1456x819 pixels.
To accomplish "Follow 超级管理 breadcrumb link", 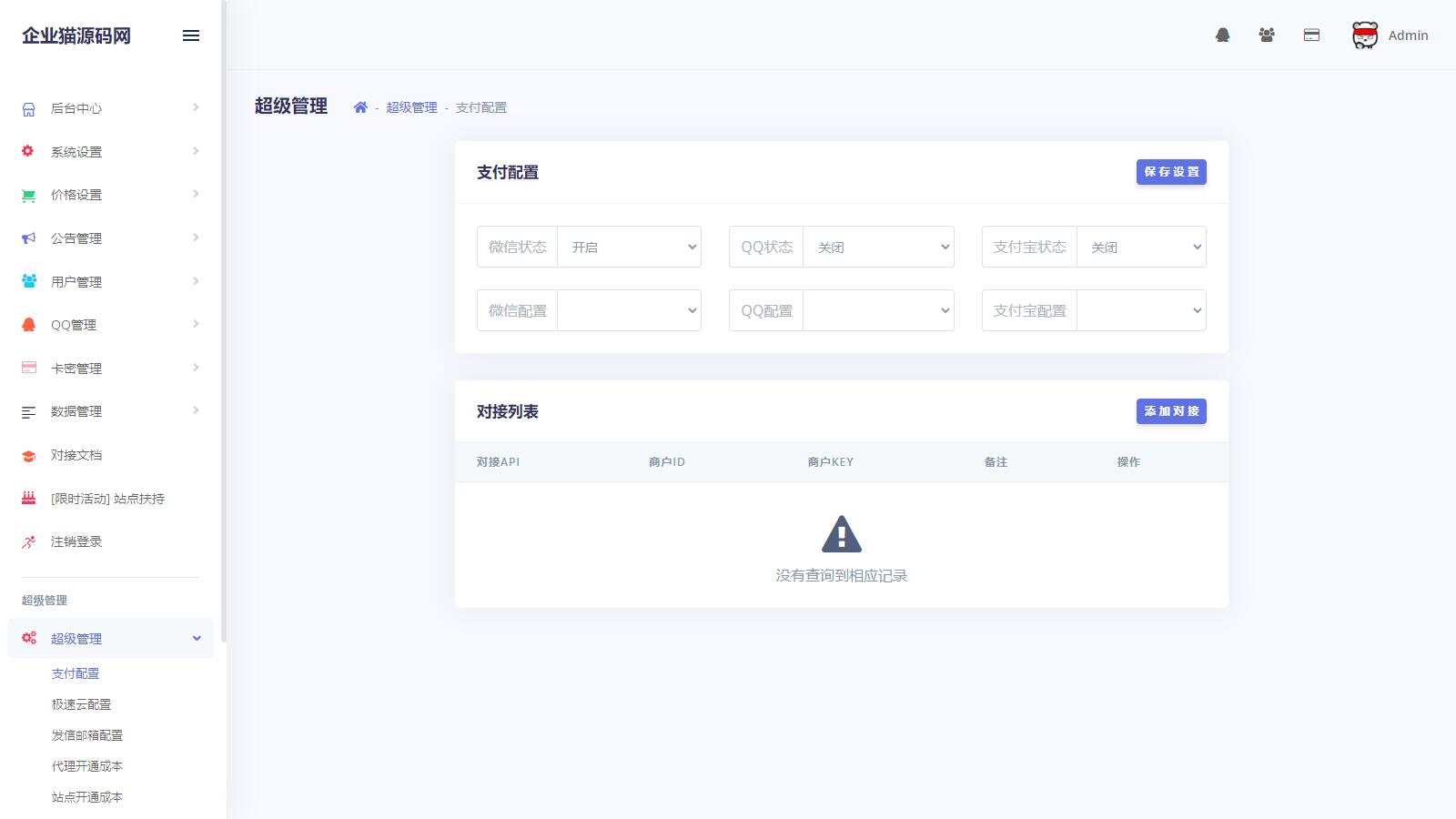I will coord(411,107).
